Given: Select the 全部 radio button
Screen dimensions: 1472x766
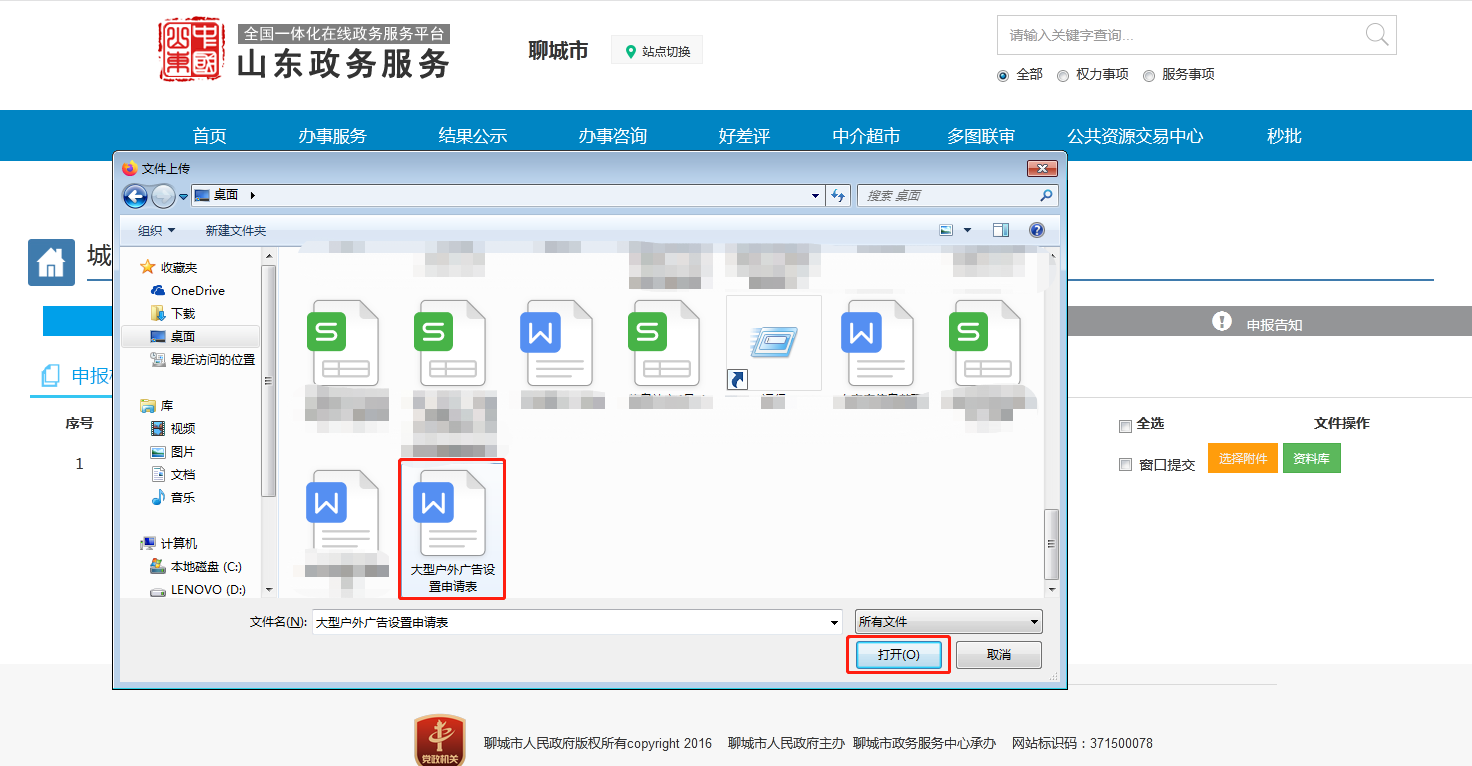Looking at the screenshot, I should coord(1003,75).
